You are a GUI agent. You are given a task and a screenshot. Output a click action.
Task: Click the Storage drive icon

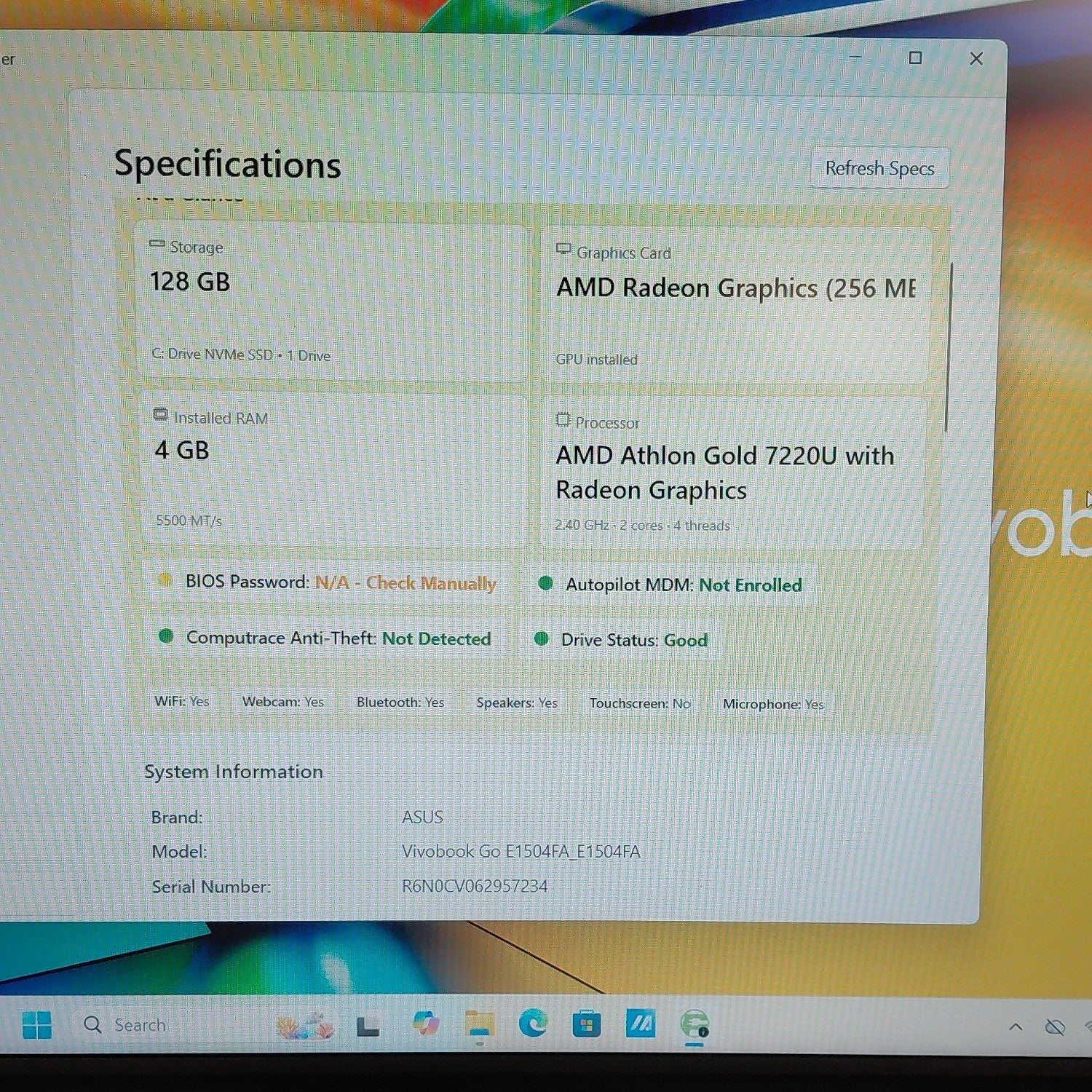(x=157, y=245)
